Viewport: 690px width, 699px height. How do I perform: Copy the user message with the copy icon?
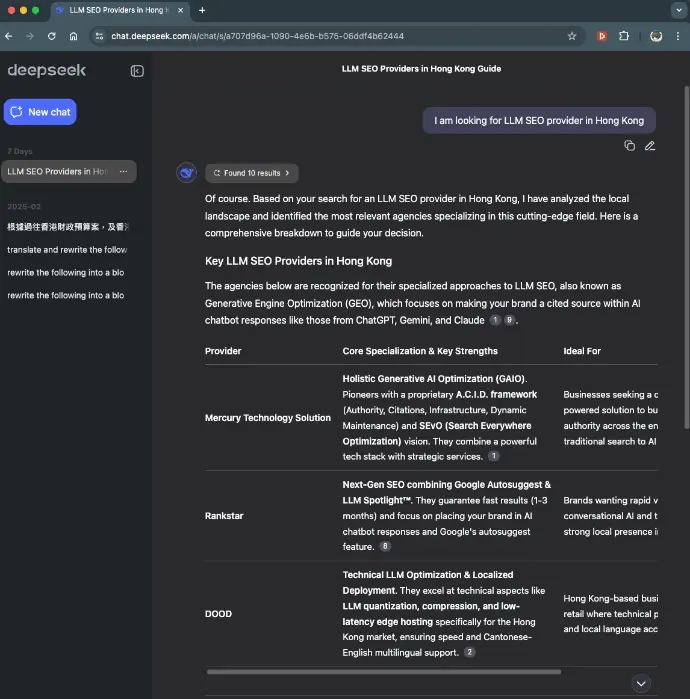coord(629,146)
